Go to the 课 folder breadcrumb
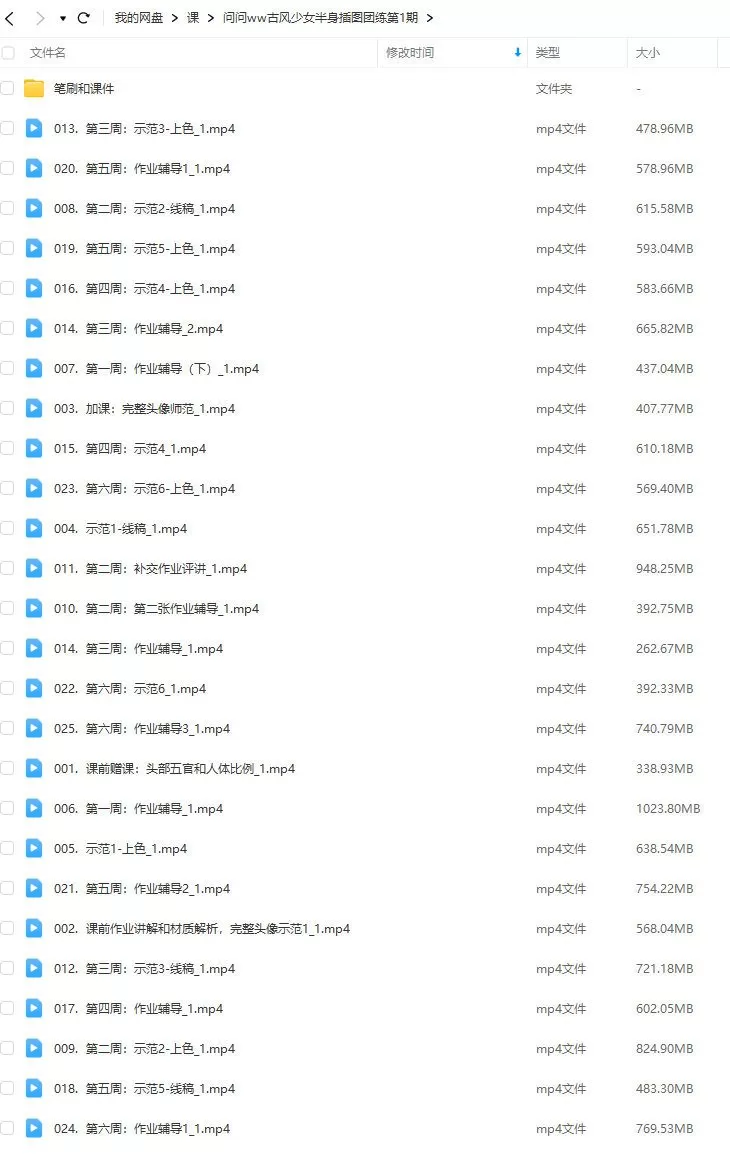This screenshot has width=730, height=1156. 193,18
